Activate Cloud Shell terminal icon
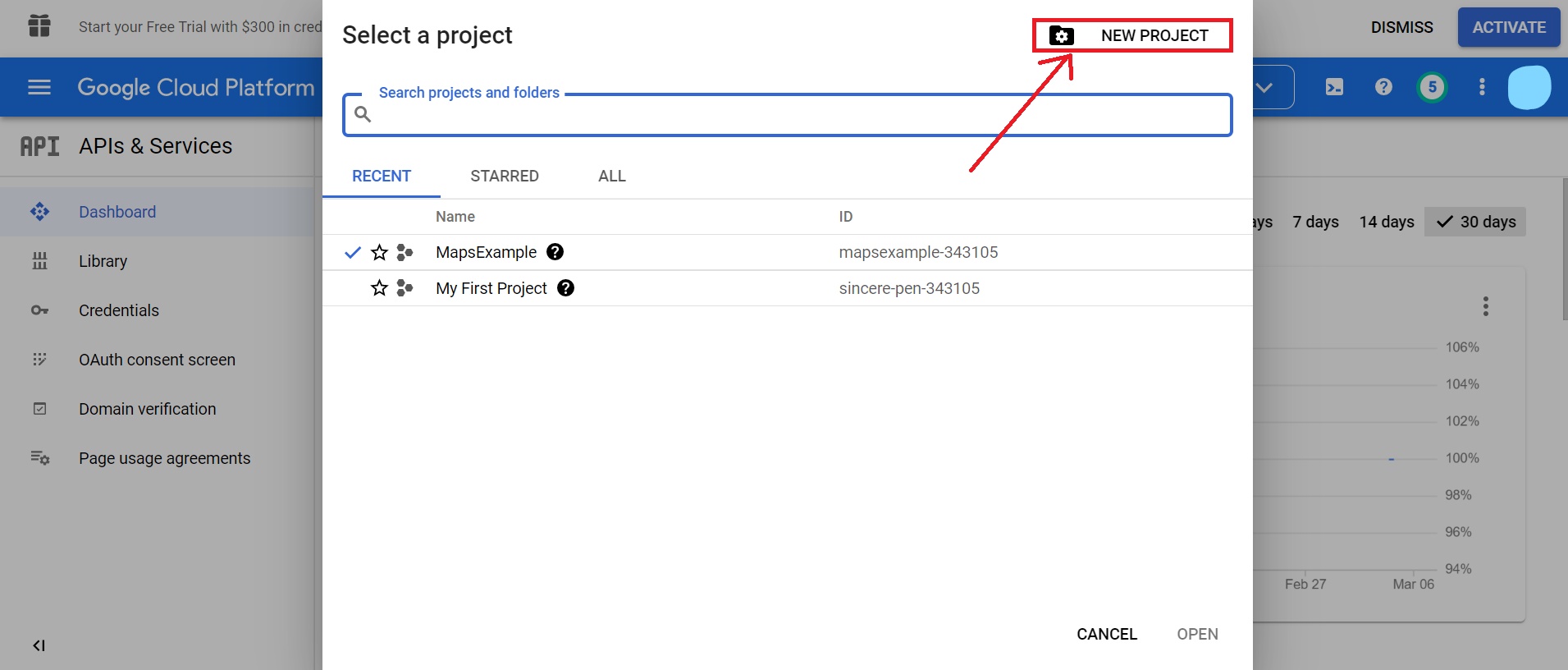1568x670 pixels. (x=1334, y=87)
